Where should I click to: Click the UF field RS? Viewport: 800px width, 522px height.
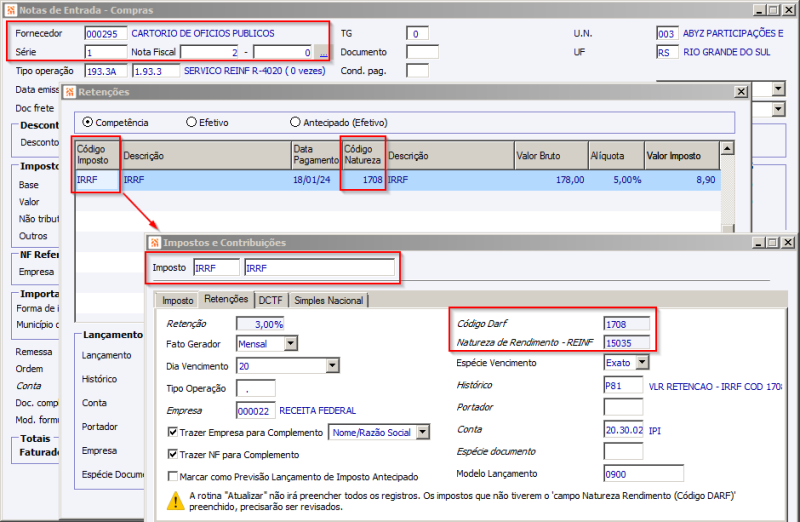click(667, 52)
